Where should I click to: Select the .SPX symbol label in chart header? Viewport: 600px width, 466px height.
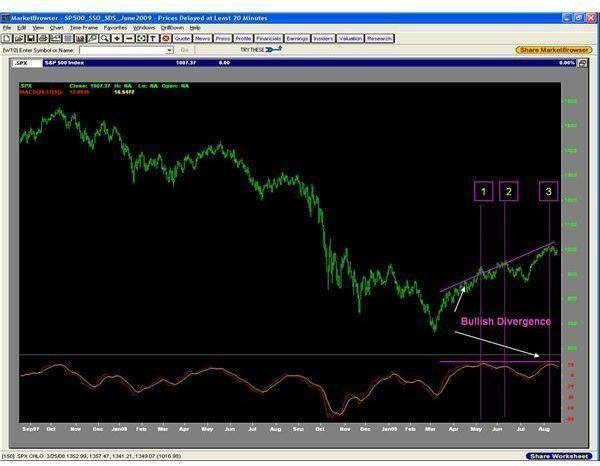(21, 63)
